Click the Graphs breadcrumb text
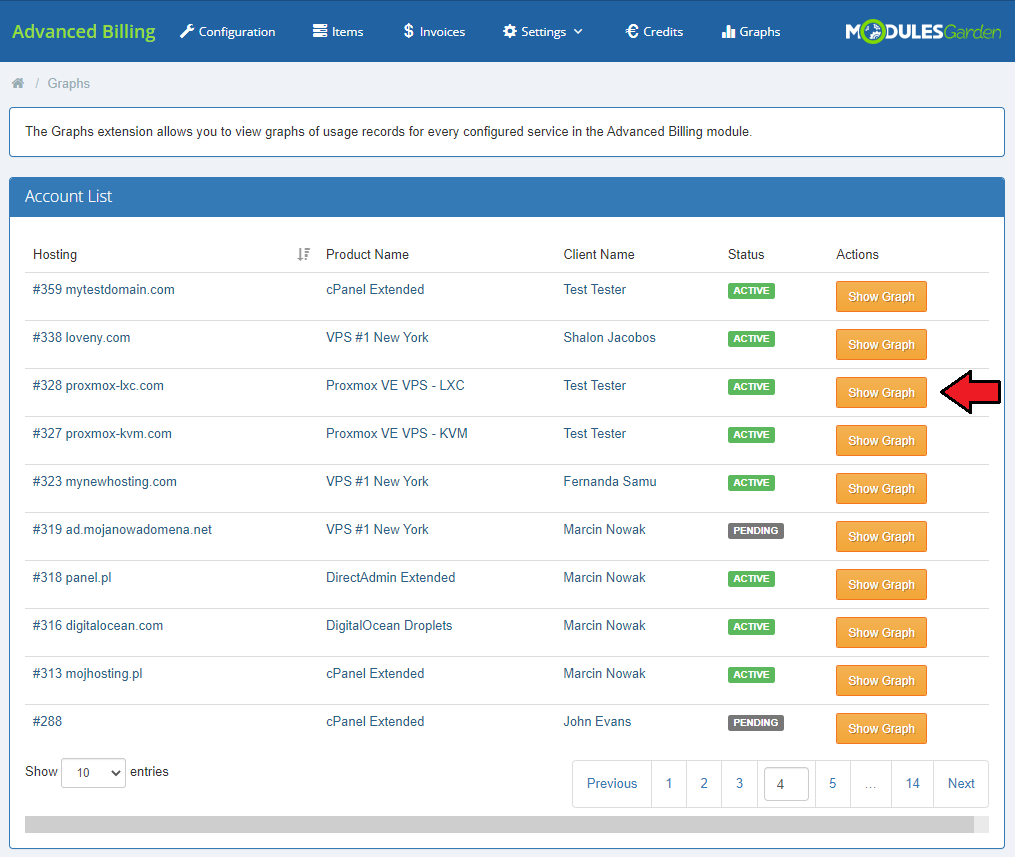1015x857 pixels. pos(69,83)
